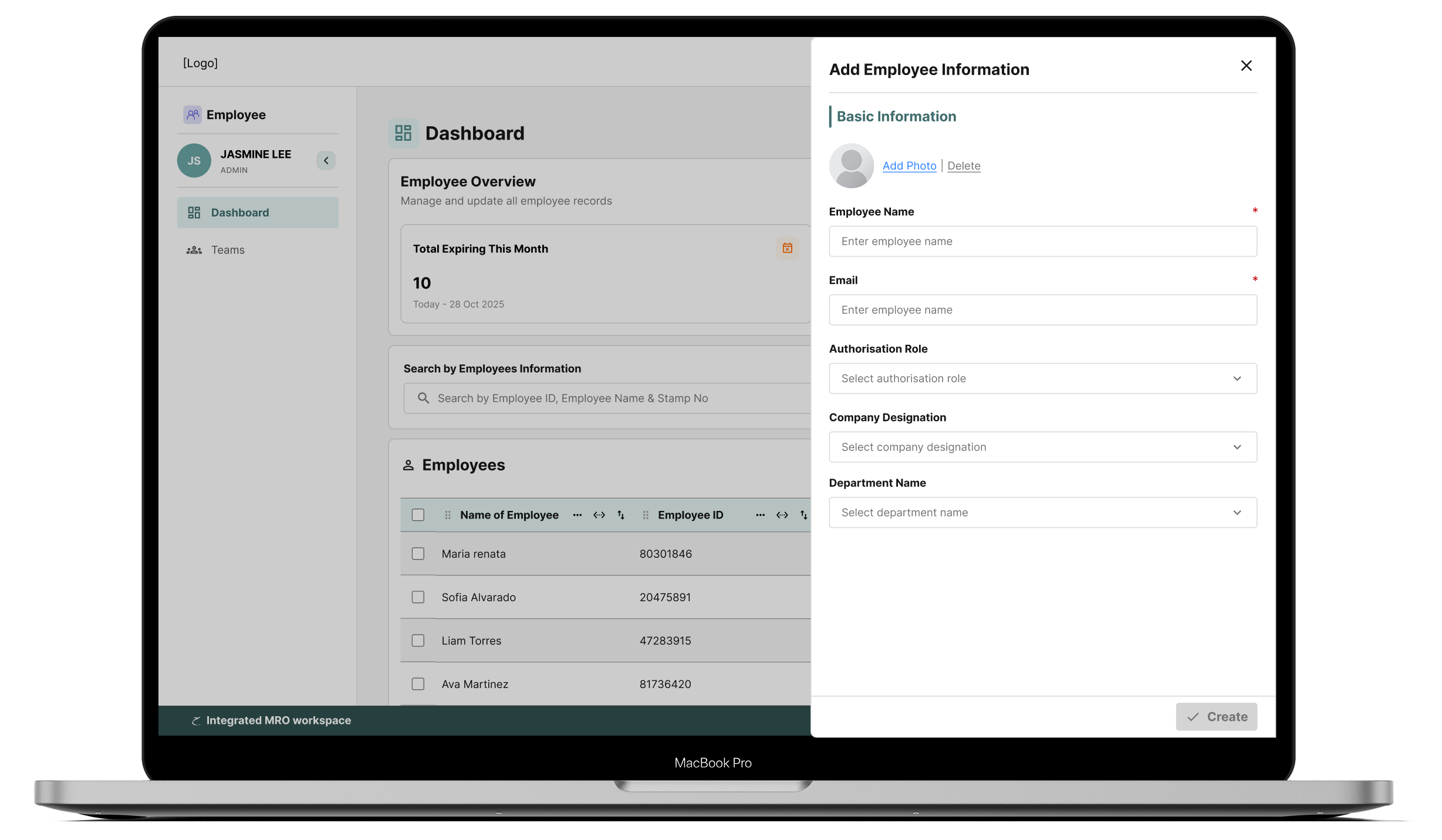Open the Teams menu item in sidebar
1442x840 pixels.
click(x=258, y=250)
